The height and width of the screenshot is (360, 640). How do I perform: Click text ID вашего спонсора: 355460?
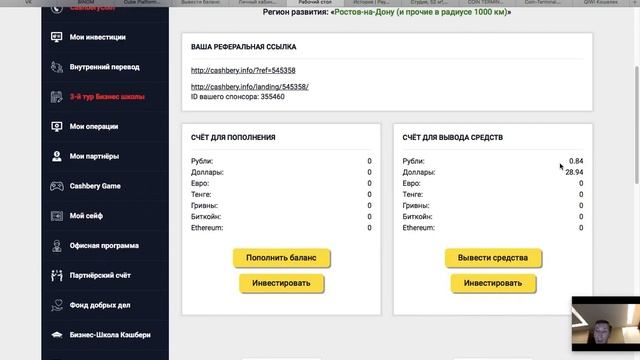pos(238,97)
